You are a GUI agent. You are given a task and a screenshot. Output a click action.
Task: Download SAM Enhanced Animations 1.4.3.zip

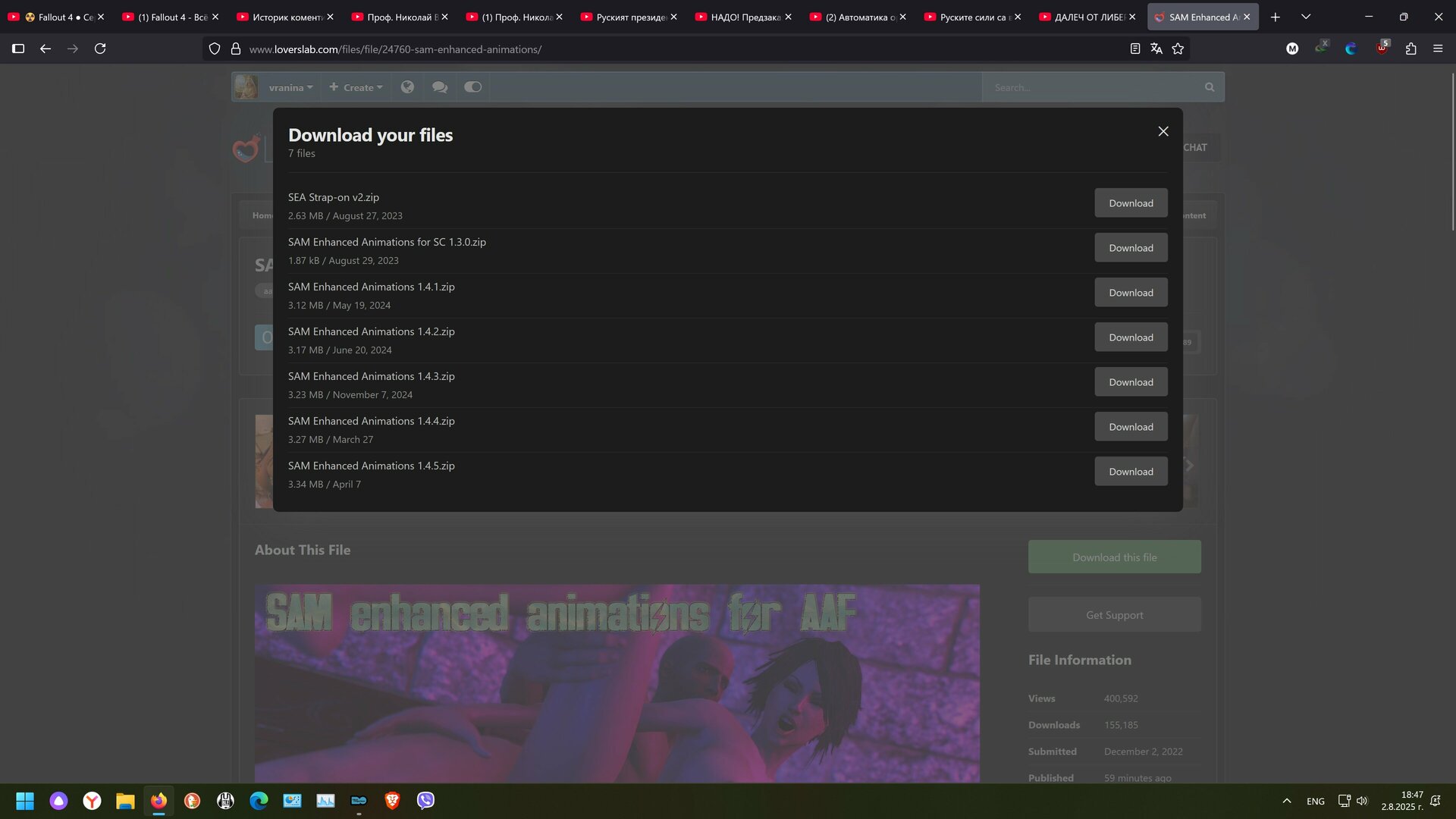[x=1131, y=382]
